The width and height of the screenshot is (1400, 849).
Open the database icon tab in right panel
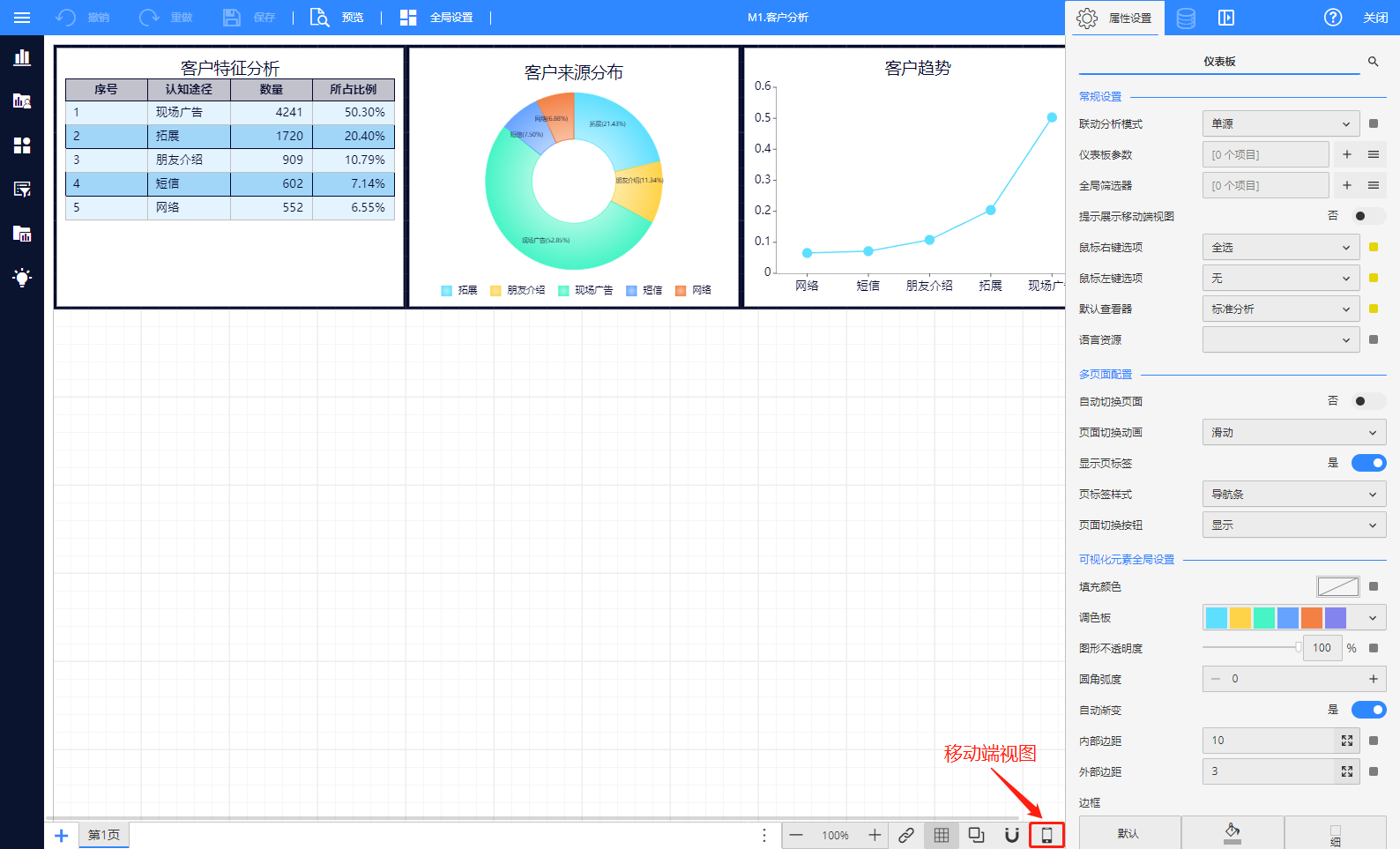click(x=1186, y=18)
